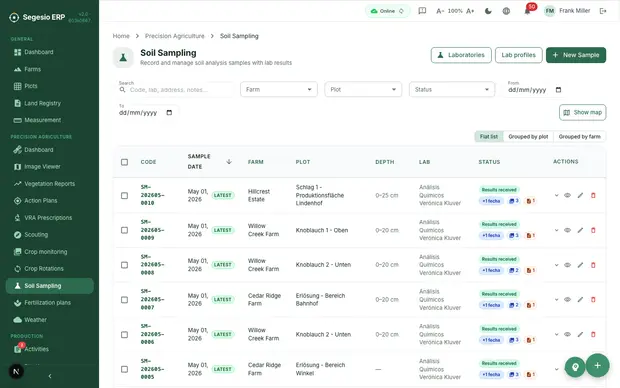
Task: Open the Plot filter dropdown
Action: tap(363, 89)
